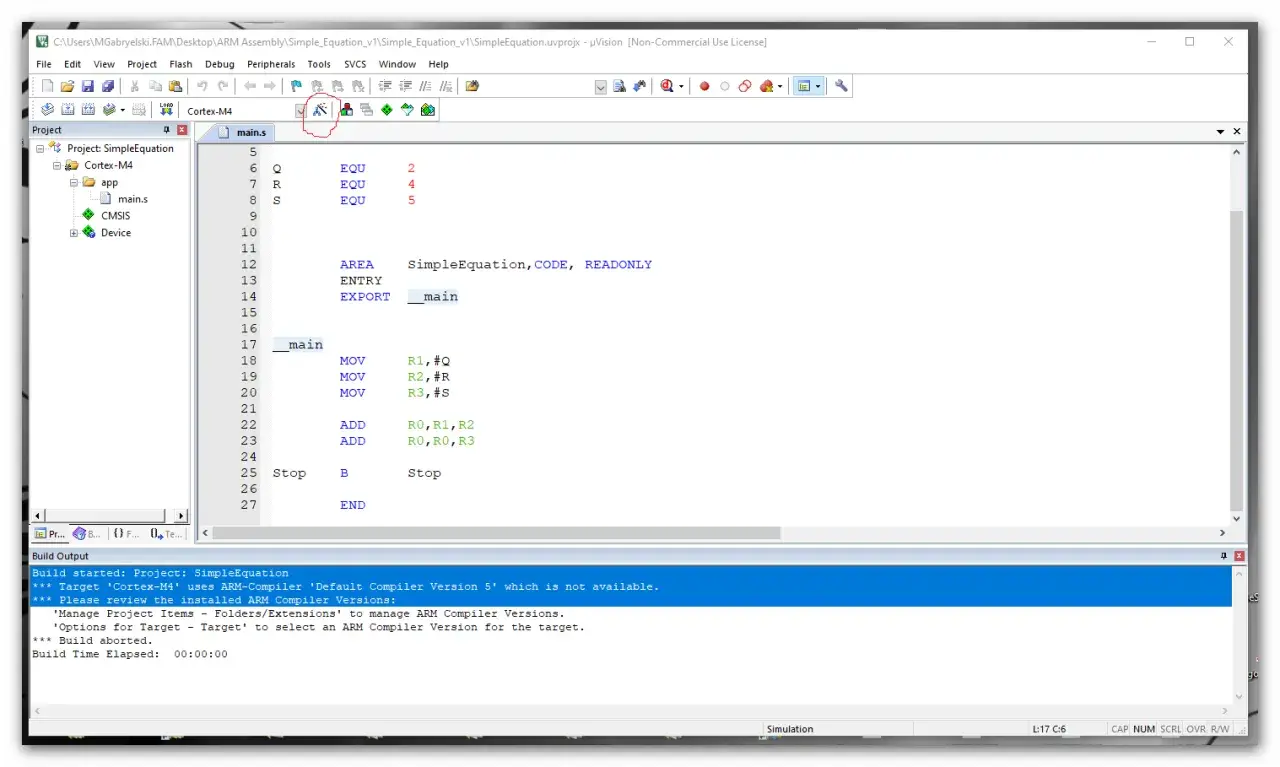Open the Peripherals menu

(271, 64)
